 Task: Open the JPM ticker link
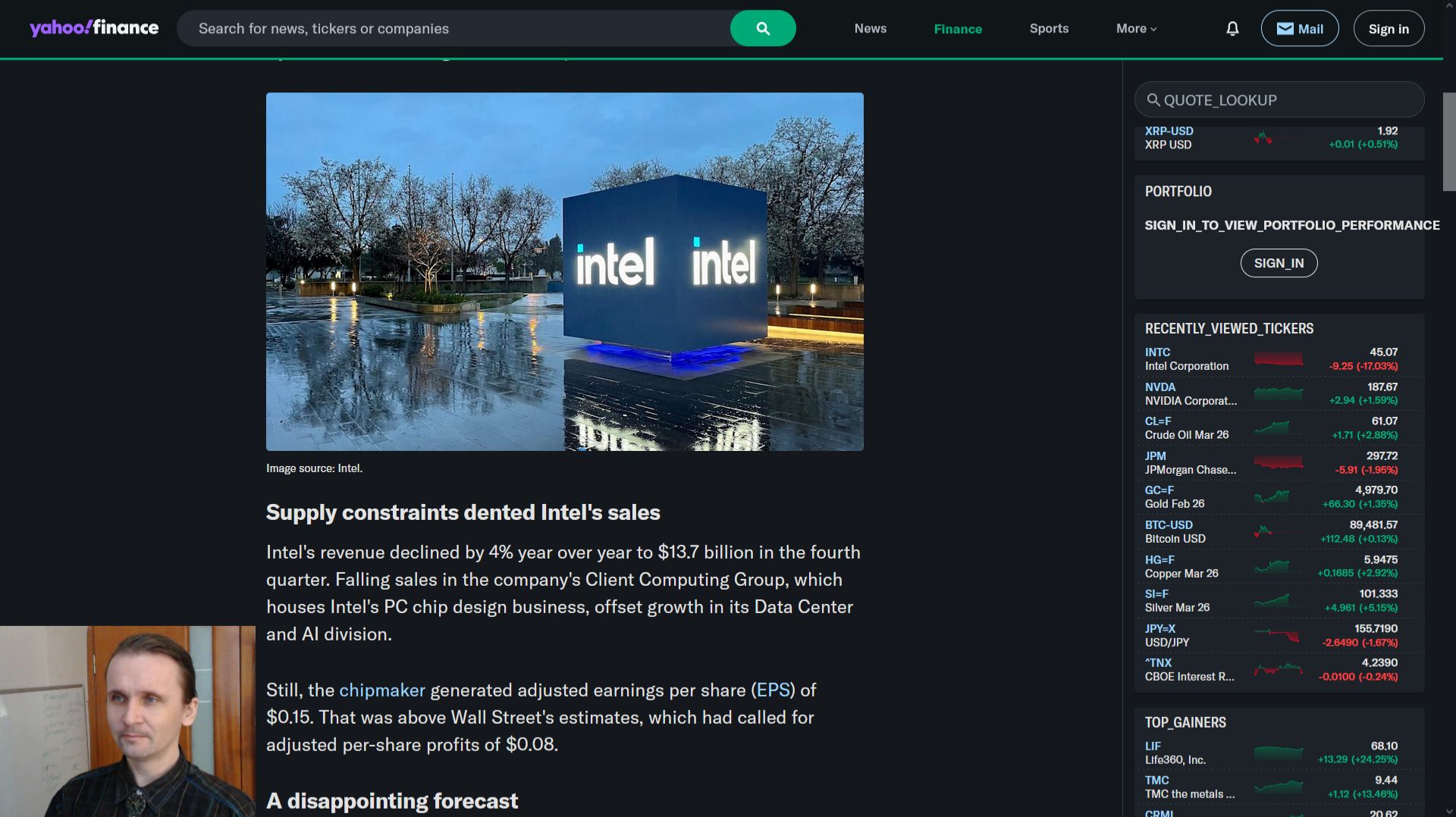1156,456
